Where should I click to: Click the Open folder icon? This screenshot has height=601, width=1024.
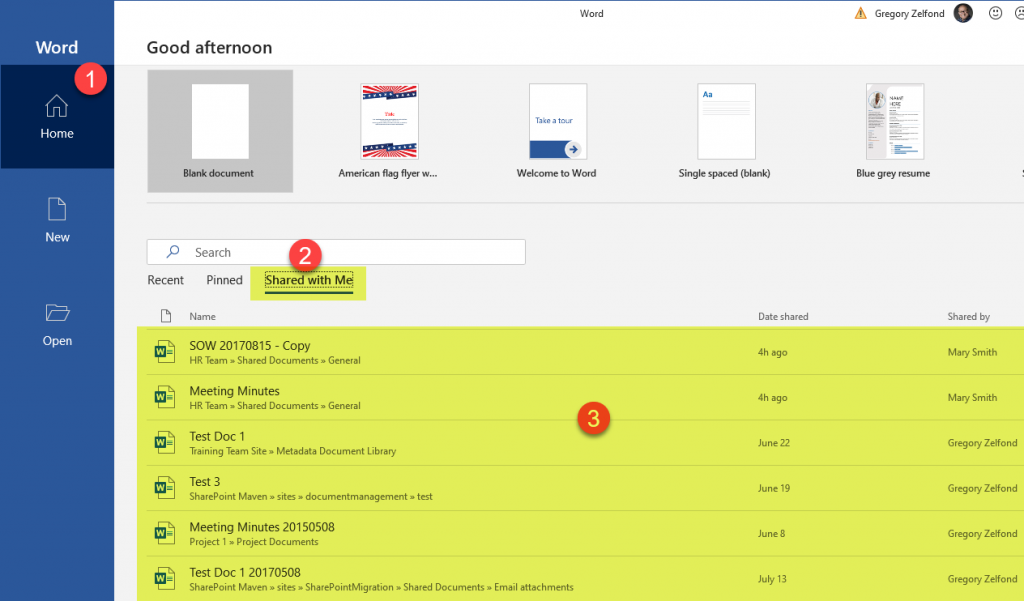click(x=57, y=314)
